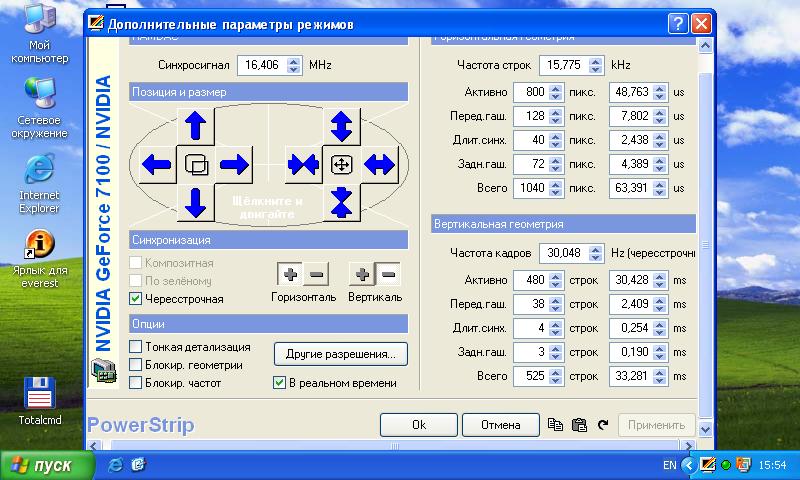
Task: Click the undo arrow icon beside Применить
Action: [602, 425]
